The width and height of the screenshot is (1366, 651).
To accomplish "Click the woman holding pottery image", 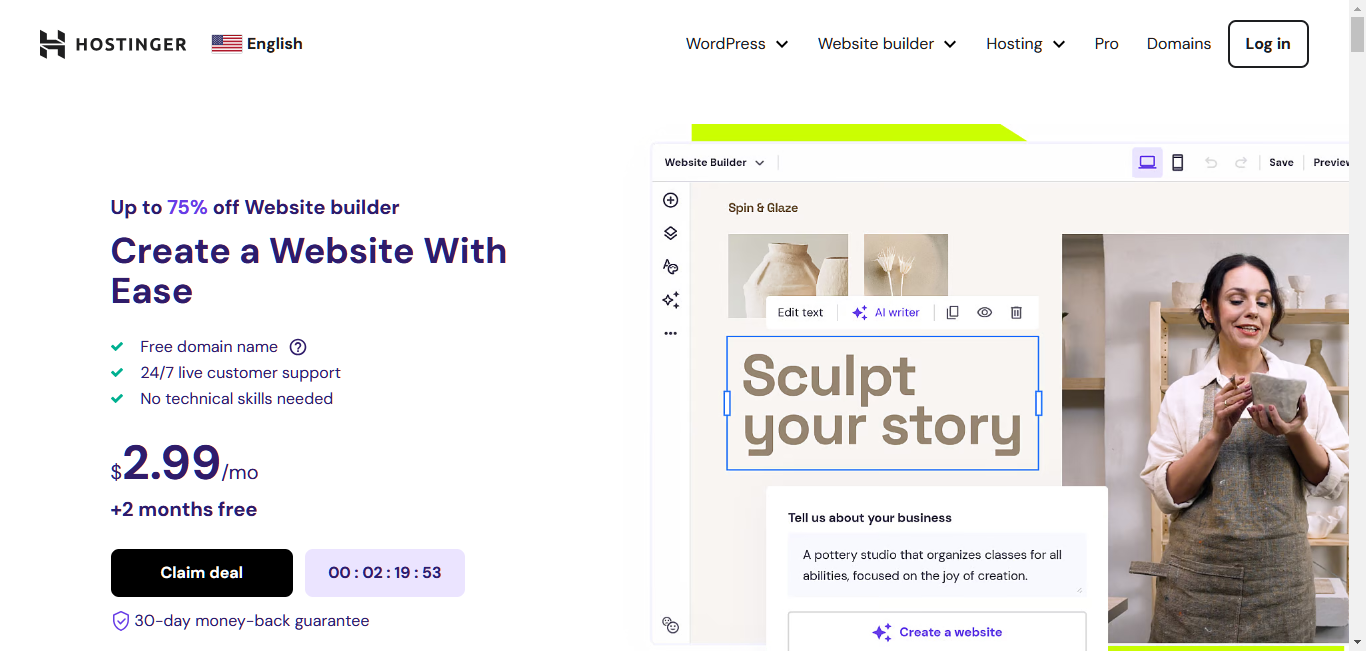I will (1205, 438).
